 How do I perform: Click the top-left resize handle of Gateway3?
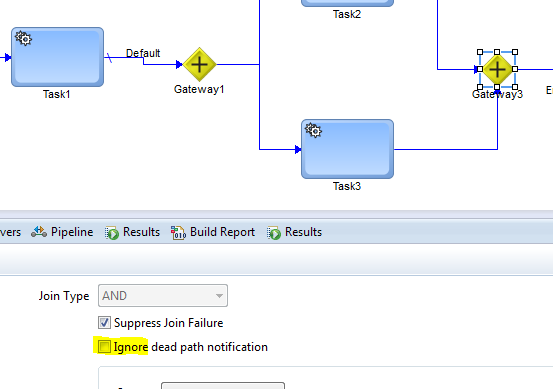tap(480, 52)
